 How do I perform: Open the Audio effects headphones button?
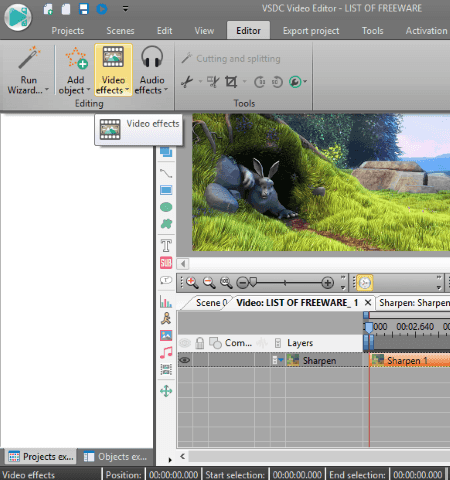point(152,70)
